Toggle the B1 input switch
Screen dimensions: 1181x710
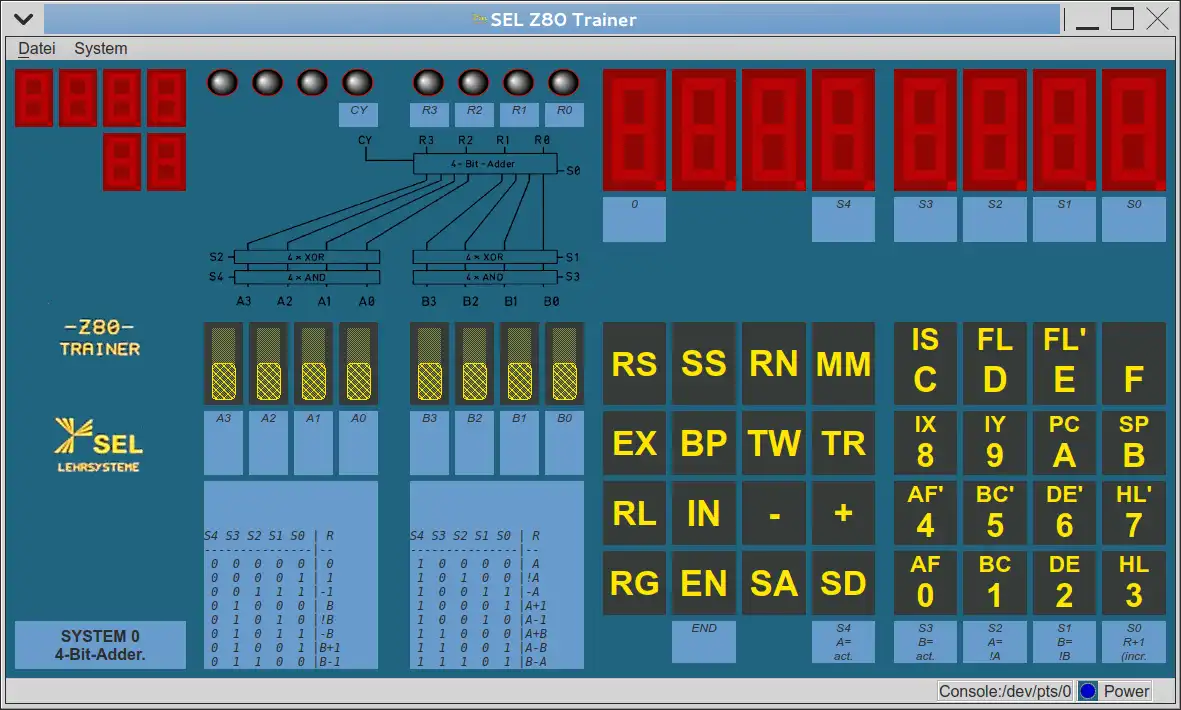pyautogui.click(x=520, y=364)
